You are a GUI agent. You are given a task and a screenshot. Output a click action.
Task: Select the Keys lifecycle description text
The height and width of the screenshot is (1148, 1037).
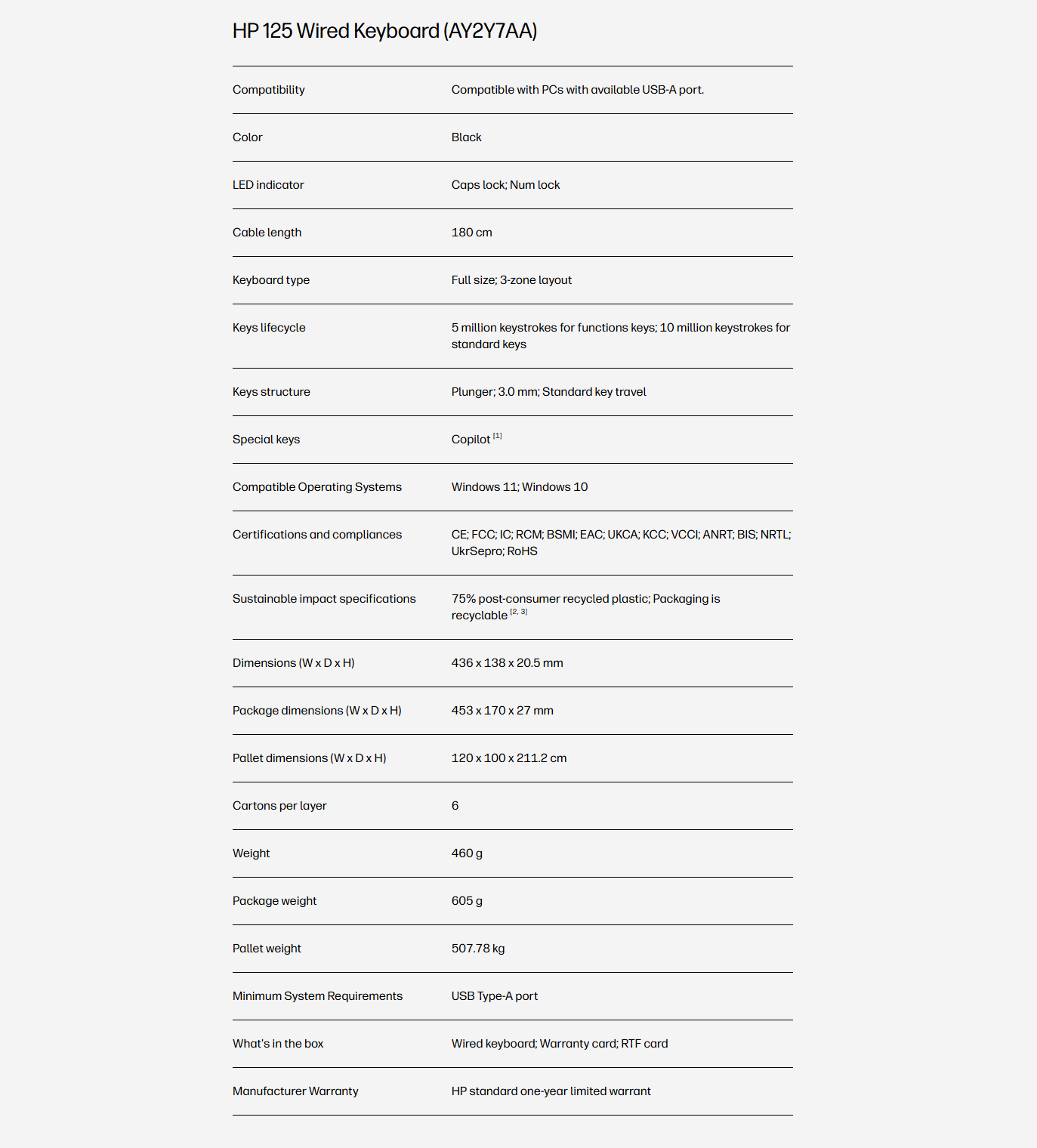[x=621, y=336]
